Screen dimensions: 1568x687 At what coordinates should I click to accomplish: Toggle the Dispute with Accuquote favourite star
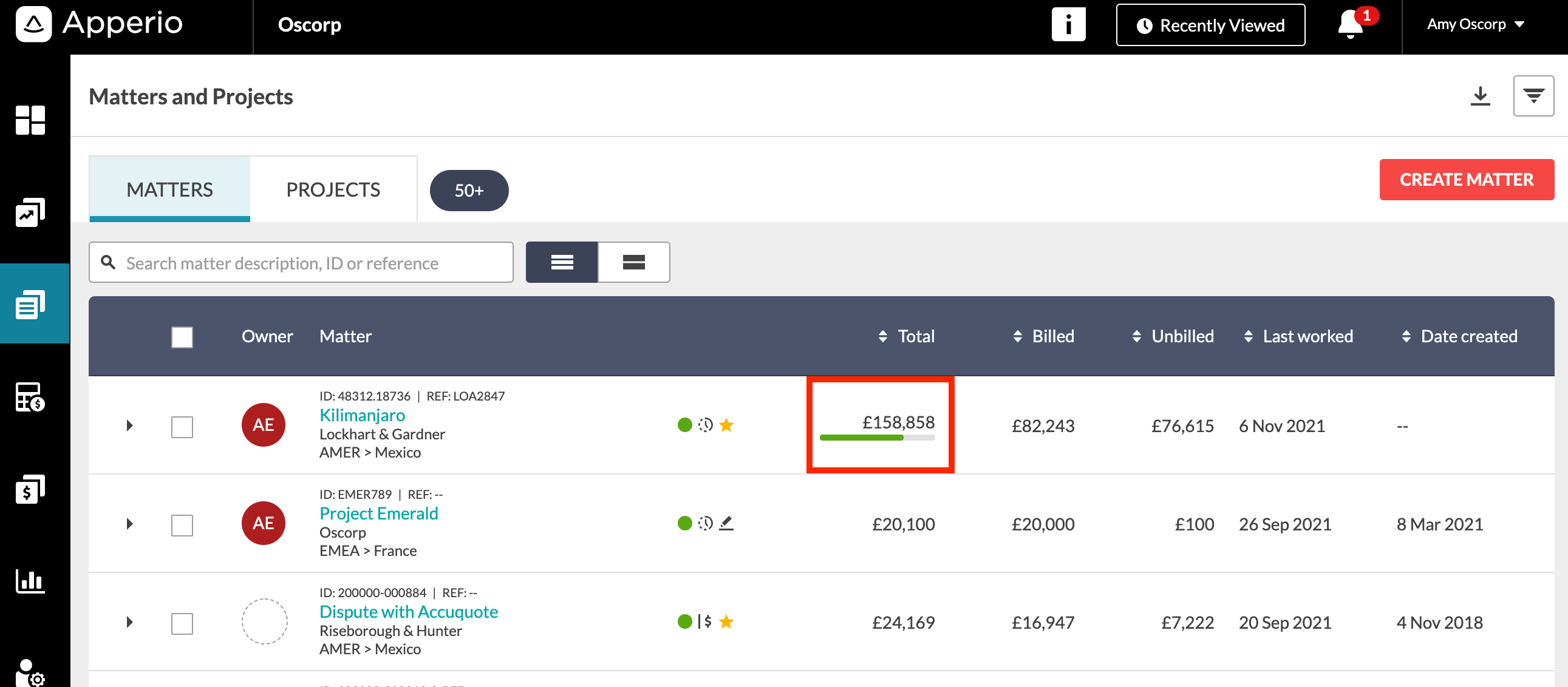coord(726,621)
